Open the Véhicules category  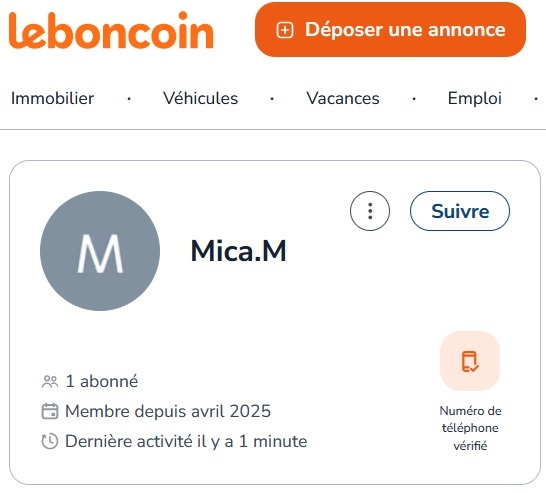coord(201,98)
